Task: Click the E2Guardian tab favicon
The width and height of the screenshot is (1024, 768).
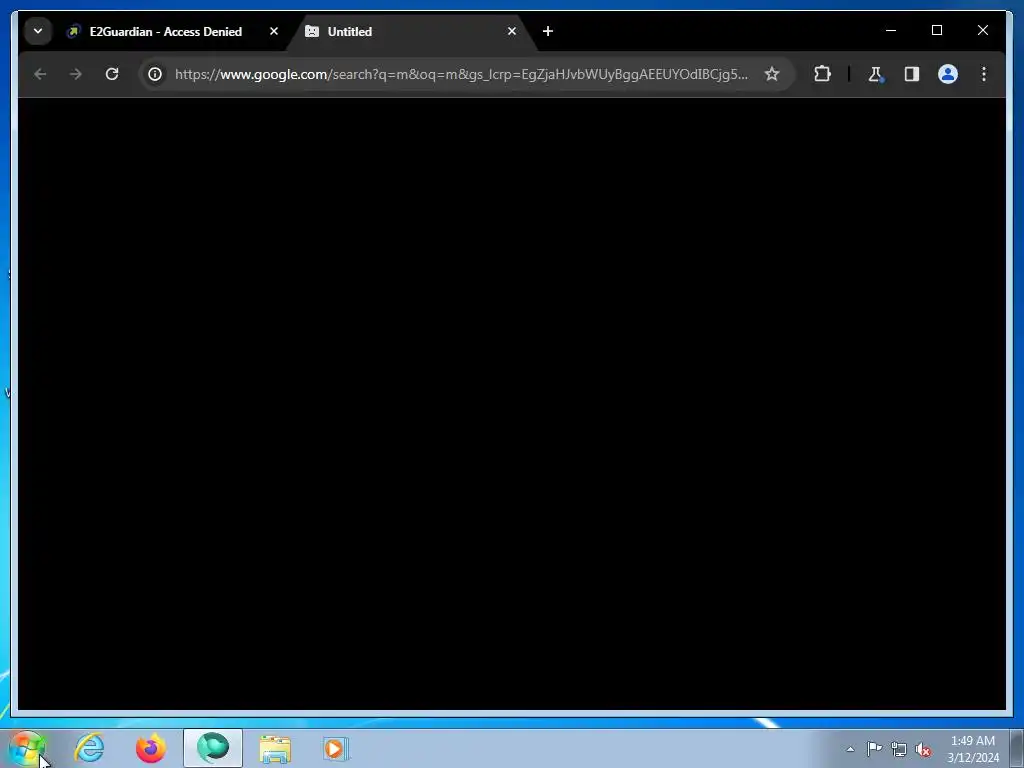Action: point(74,31)
